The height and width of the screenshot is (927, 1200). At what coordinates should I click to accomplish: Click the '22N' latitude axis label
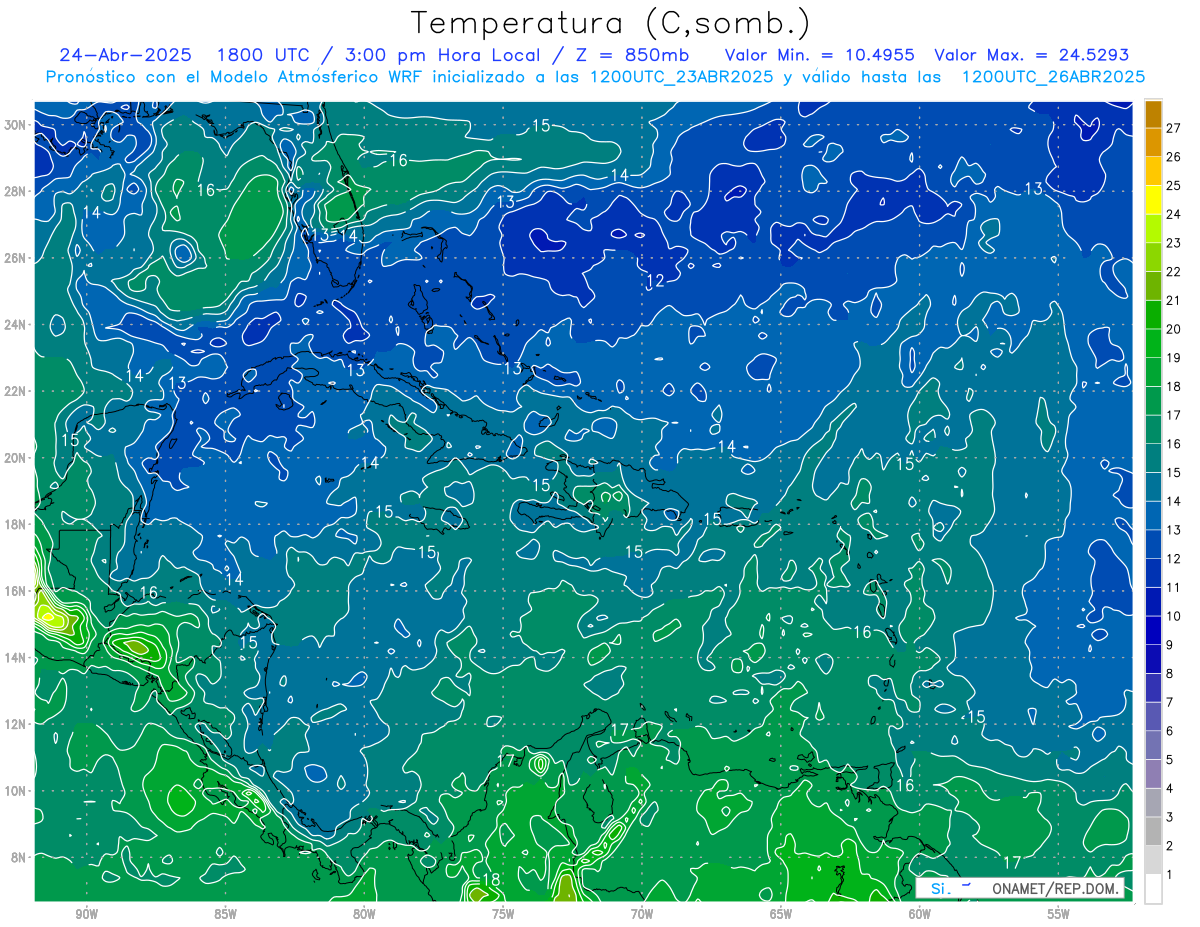pyautogui.click(x=15, y=391)
